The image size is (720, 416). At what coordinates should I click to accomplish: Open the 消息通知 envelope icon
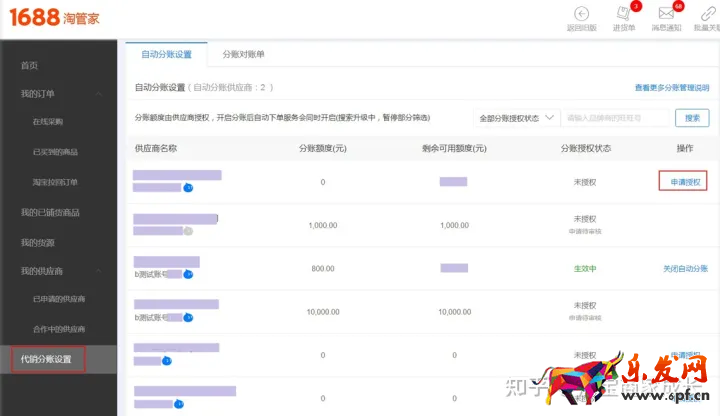click(x=666, y=13)
